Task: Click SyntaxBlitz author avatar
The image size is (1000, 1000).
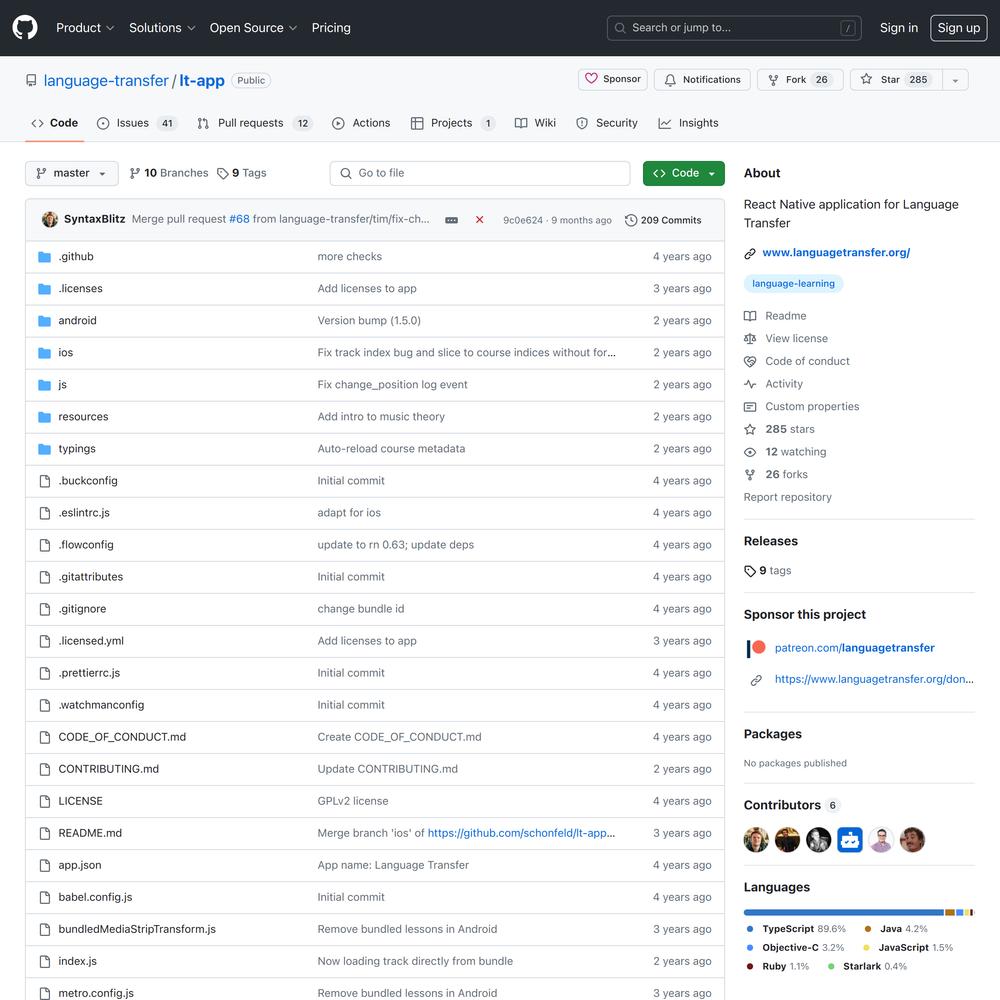Action: click(x=50, y=219)
